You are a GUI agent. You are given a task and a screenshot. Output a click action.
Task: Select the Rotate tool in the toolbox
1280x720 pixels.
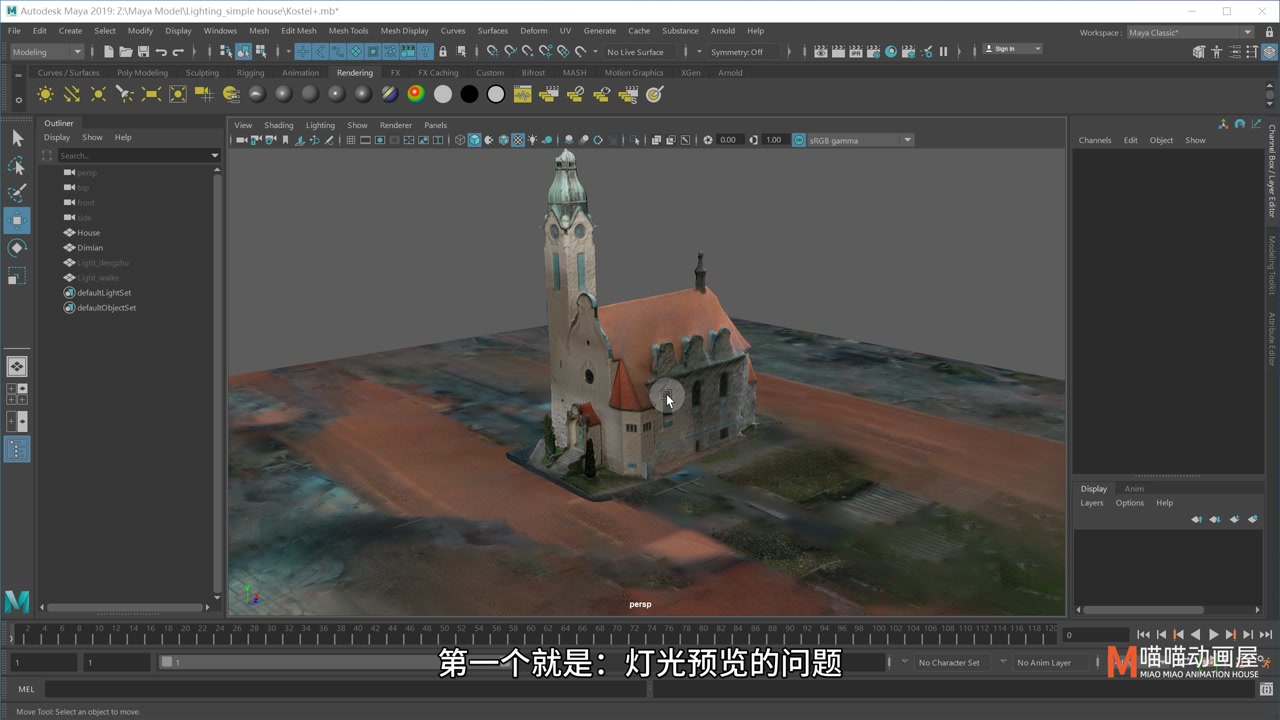(17, 248)
